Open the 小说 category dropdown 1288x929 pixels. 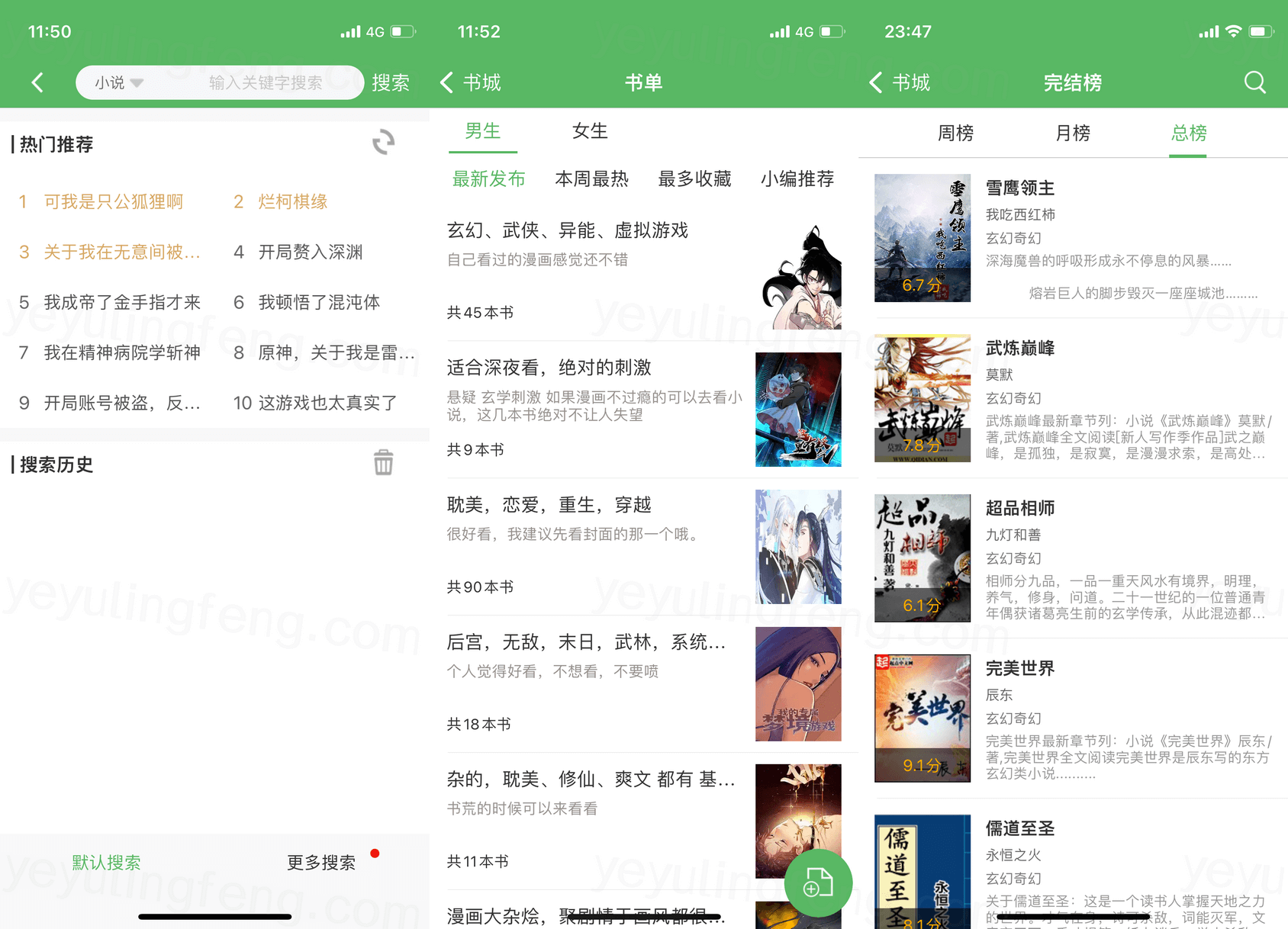tap(118, 82)
